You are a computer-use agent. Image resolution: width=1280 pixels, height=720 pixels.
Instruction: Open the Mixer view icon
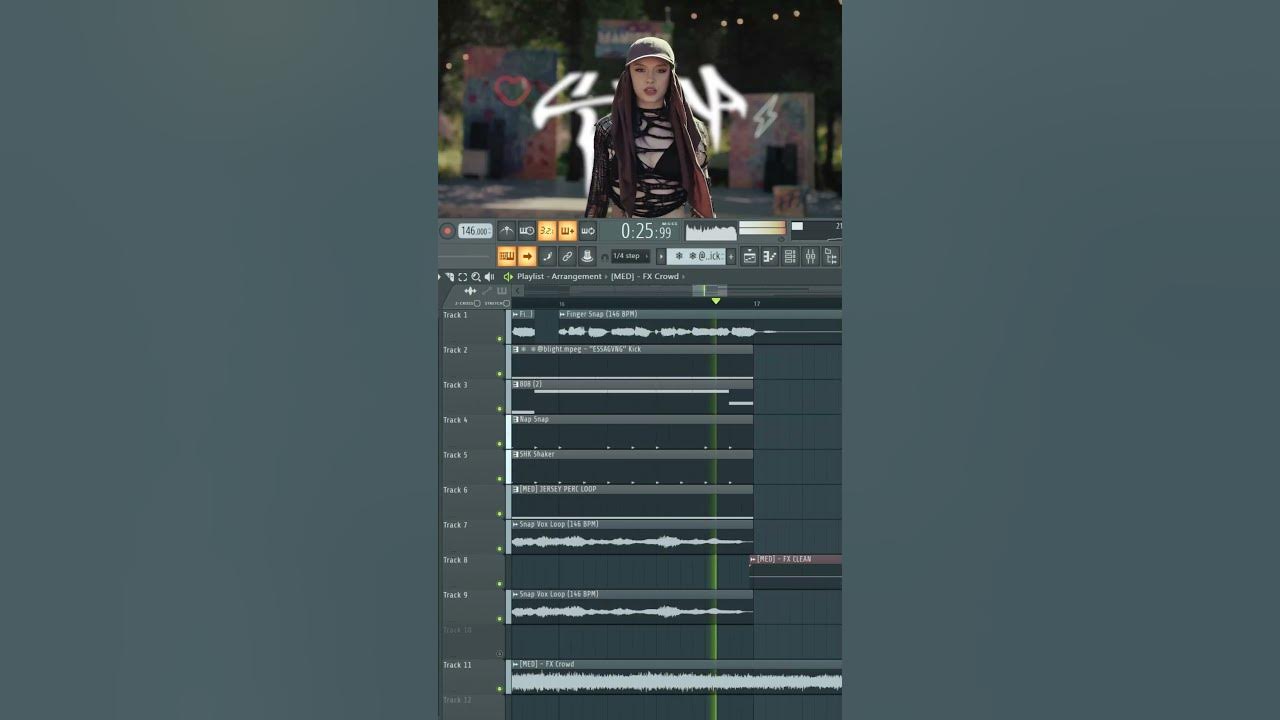[810, 257]
